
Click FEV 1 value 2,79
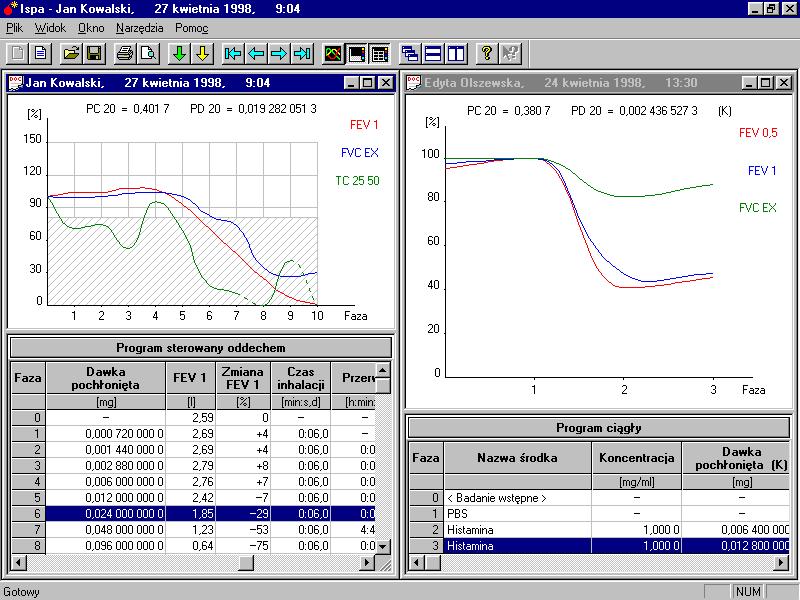(191, 466)
